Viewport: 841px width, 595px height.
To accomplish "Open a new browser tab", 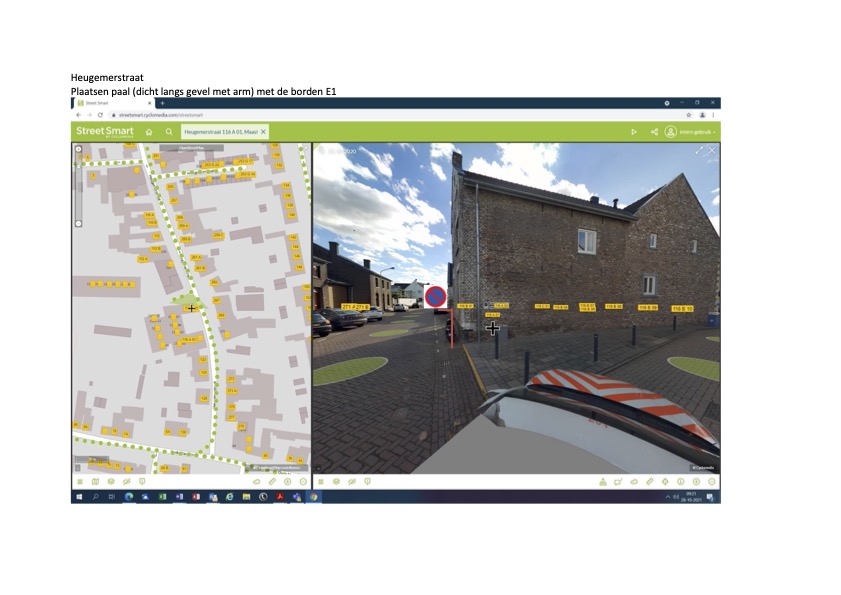I will coord(162,103).
